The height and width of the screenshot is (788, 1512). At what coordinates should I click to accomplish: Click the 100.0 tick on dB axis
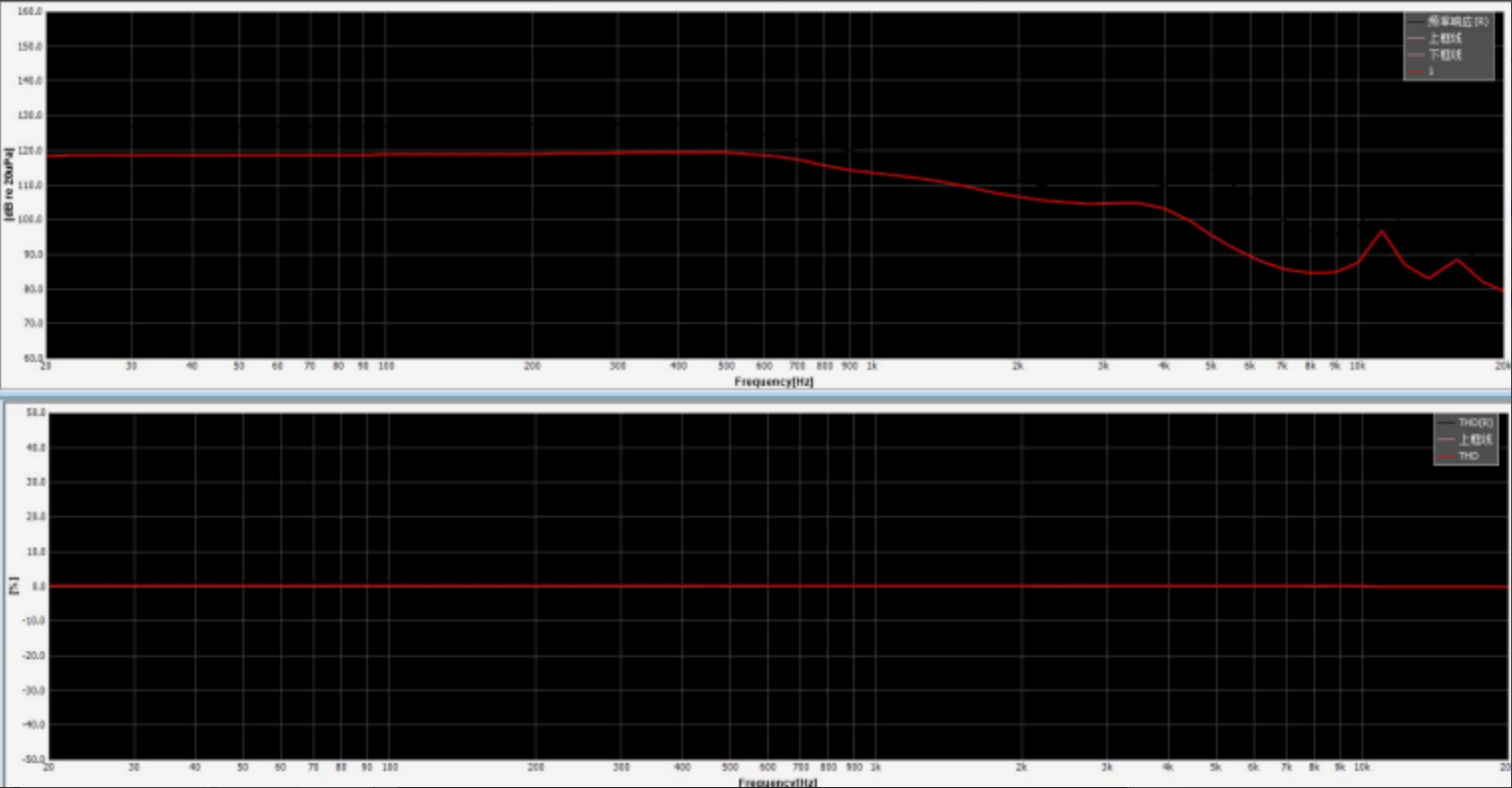pyautogui.click(x=30, y=219)
